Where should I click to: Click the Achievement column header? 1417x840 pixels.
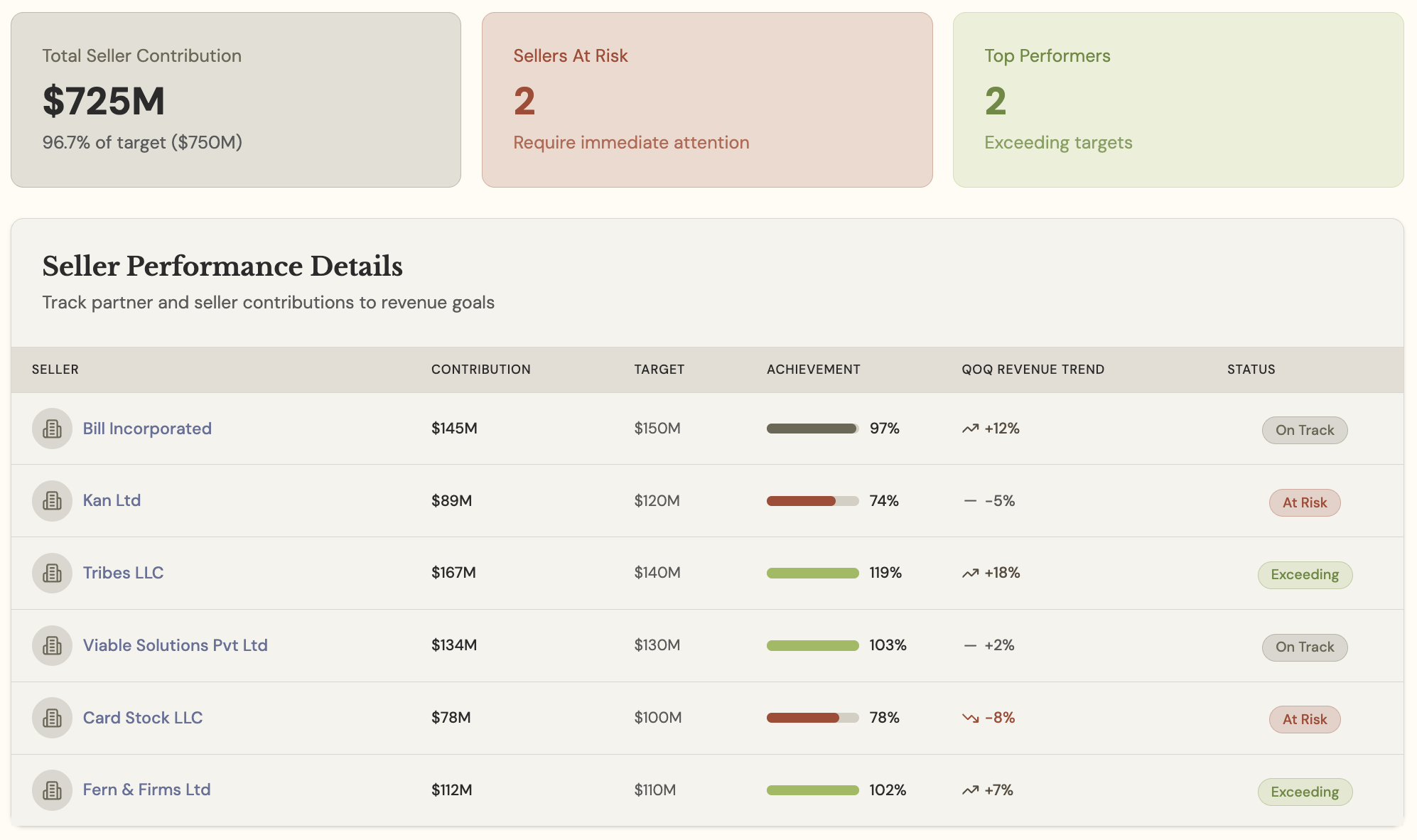[x=813, y=370]
